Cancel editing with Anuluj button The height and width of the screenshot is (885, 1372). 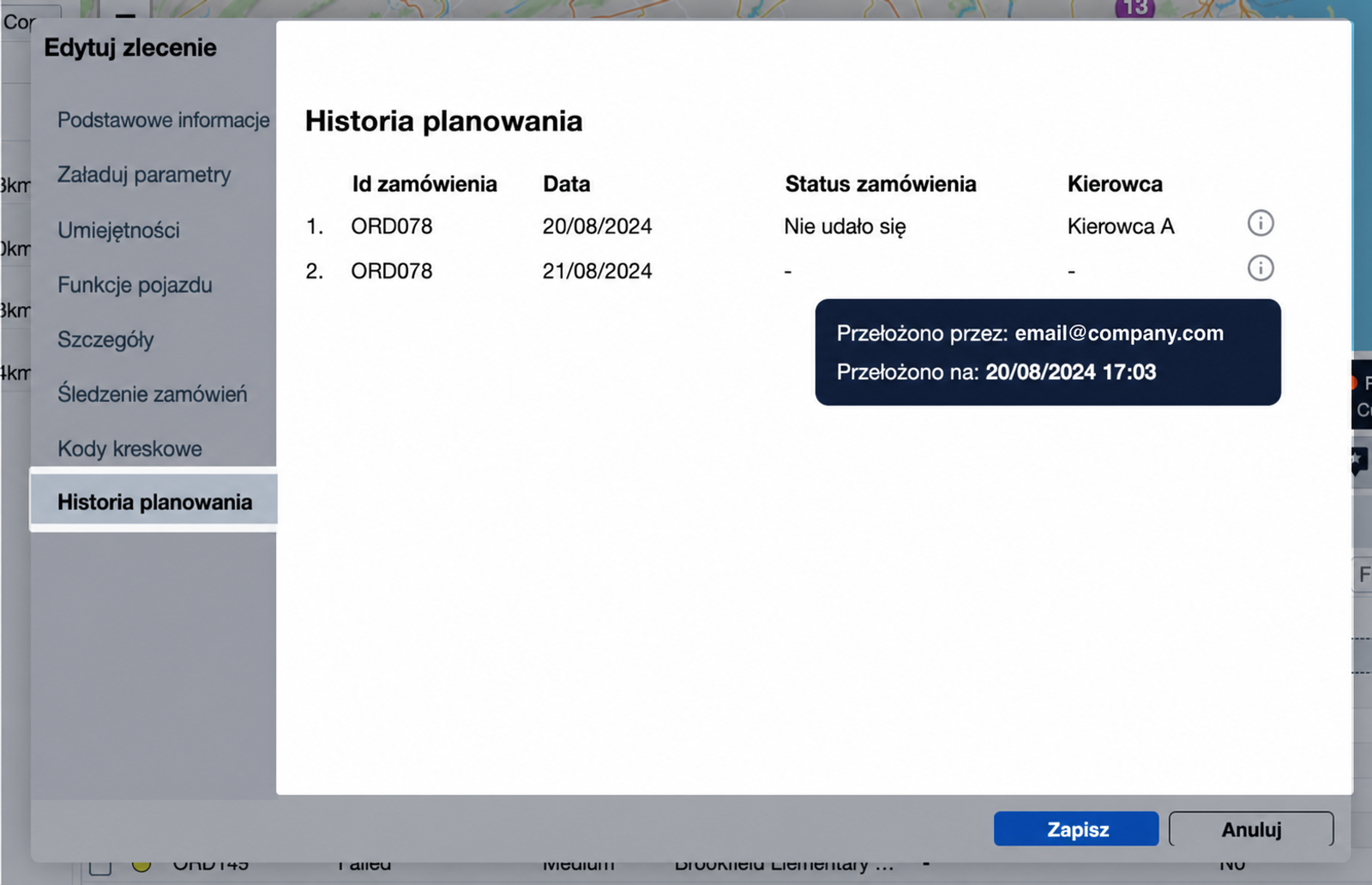[1251, 829]
